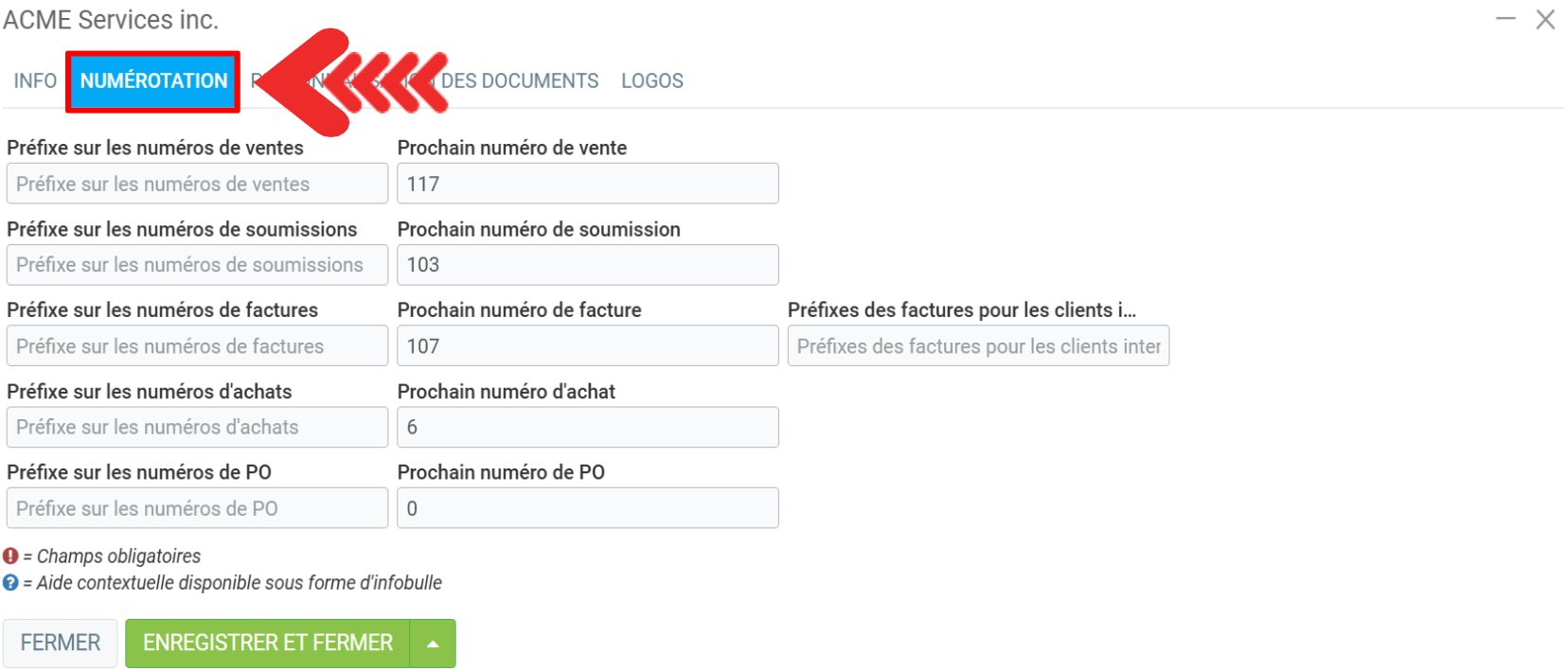The image size is (1568, 670).
Task: Select the Prochain numéro de PO field
Action: [x=587, y=508]
